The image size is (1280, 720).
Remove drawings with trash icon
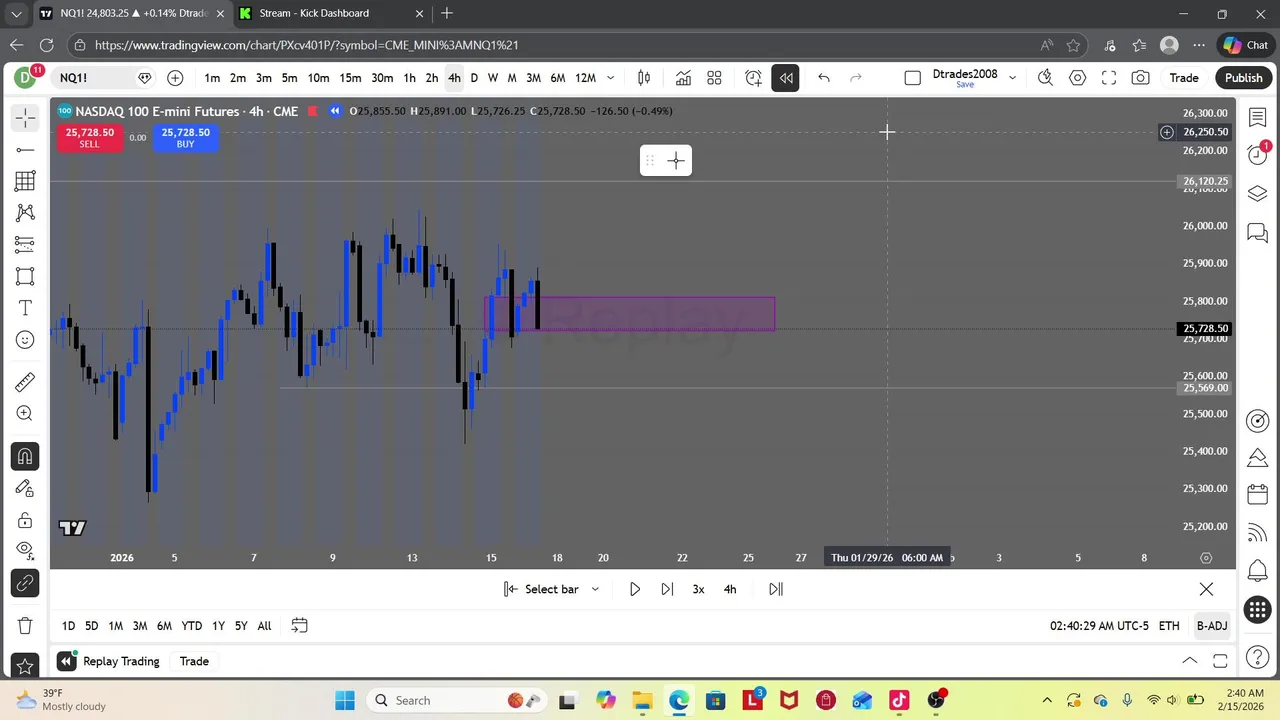25,626
